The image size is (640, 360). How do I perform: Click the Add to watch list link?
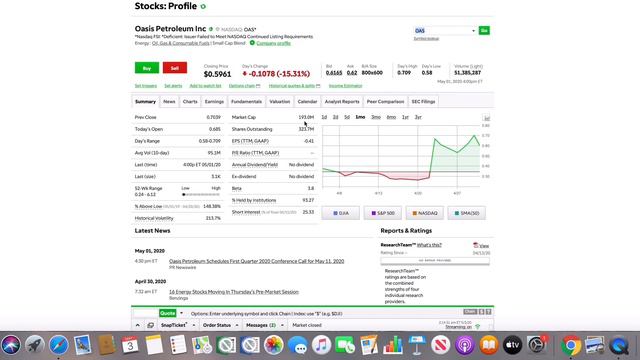coord(205,86)
